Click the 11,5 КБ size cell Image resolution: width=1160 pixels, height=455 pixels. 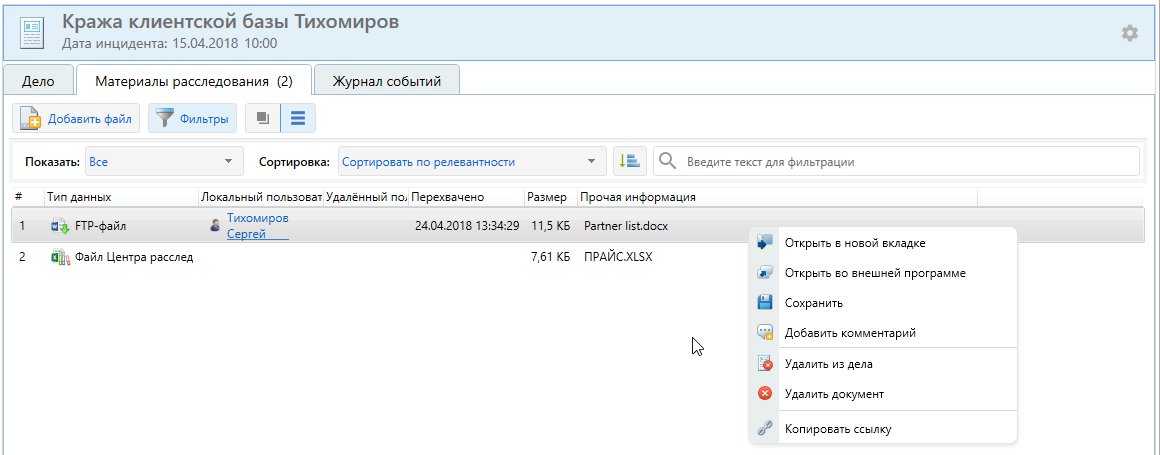pyautogui.click(x=550, y=226)
